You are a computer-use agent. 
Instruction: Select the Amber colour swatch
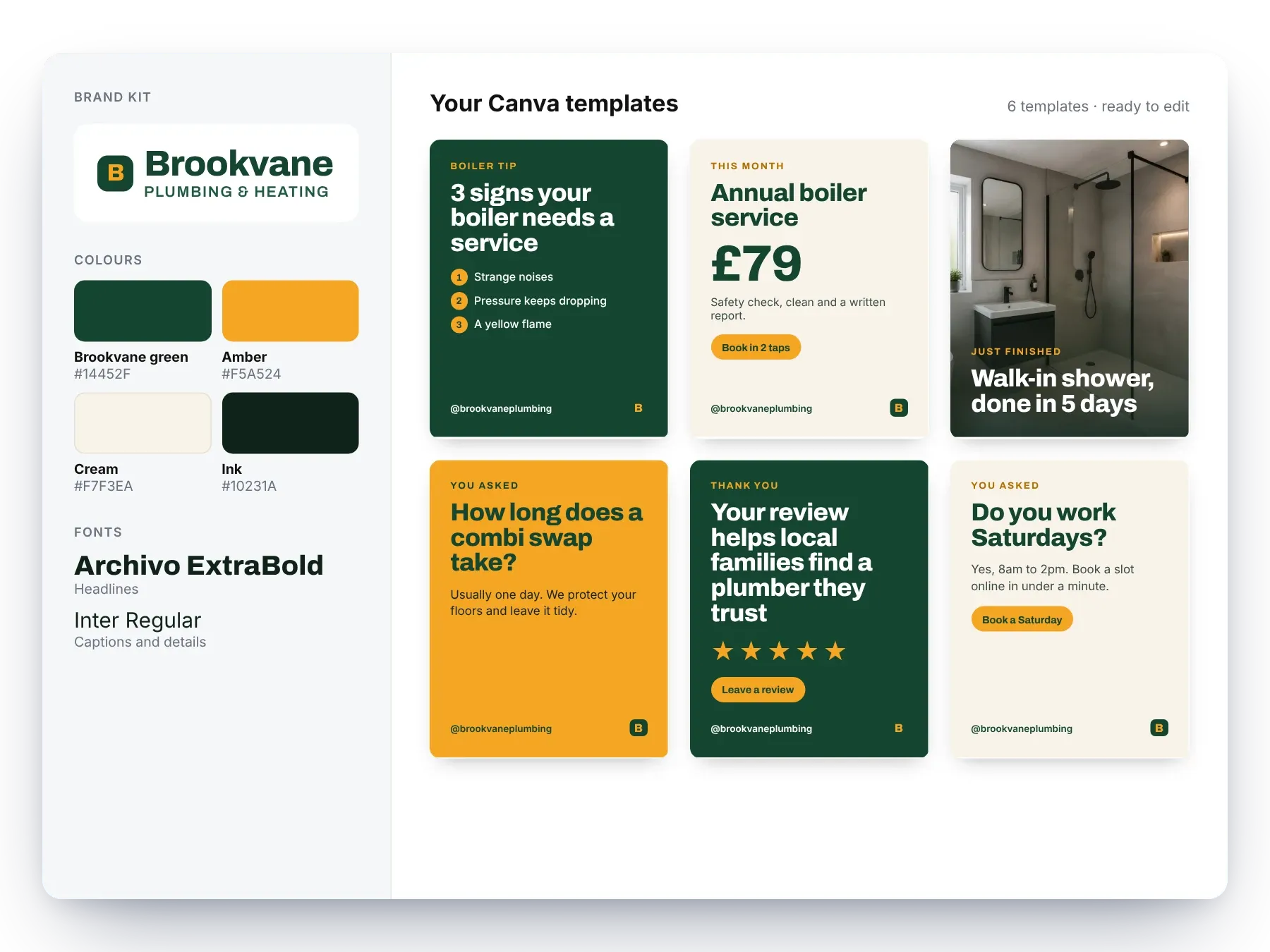coord(290,311)
